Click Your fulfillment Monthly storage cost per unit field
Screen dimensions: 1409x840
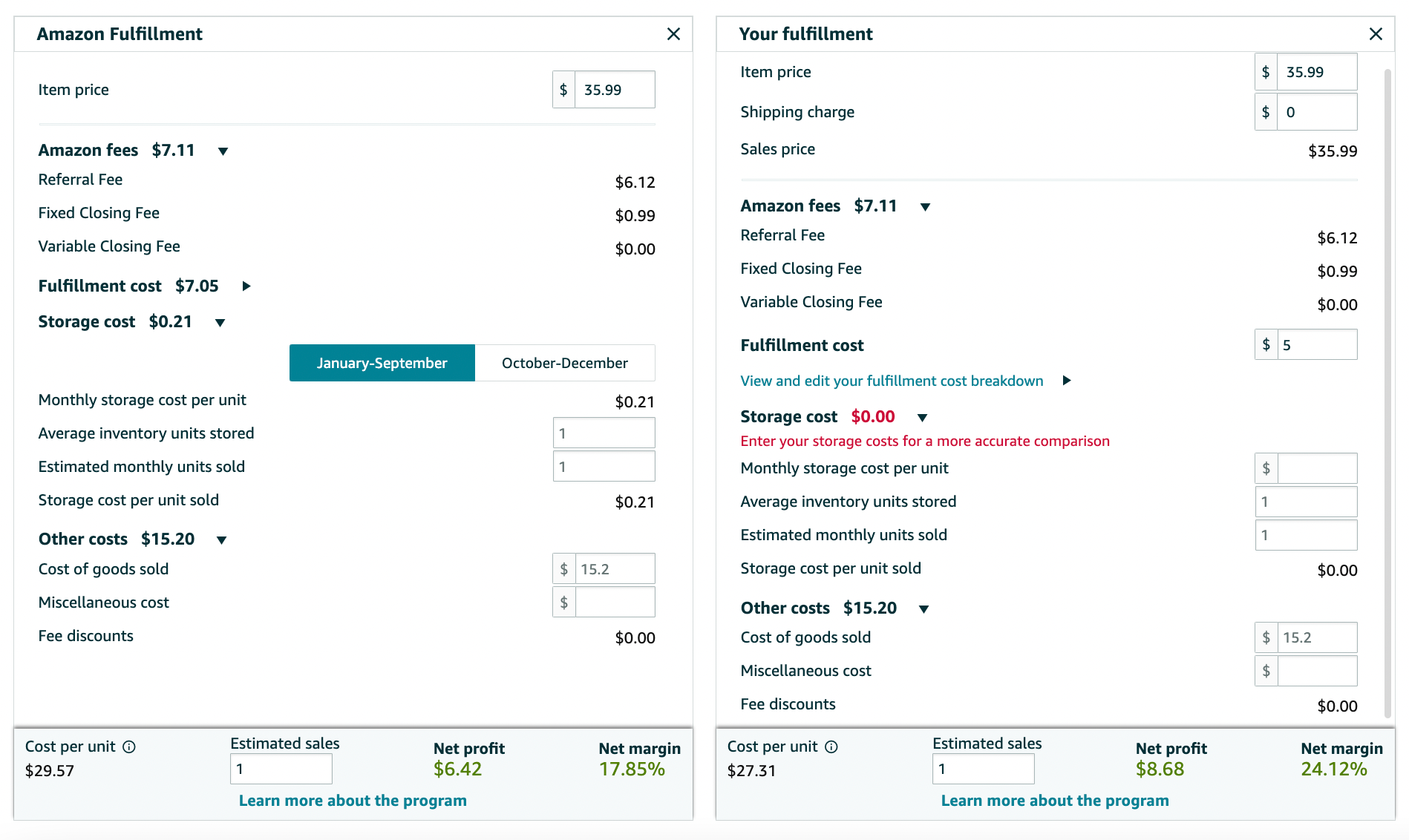1317,468
